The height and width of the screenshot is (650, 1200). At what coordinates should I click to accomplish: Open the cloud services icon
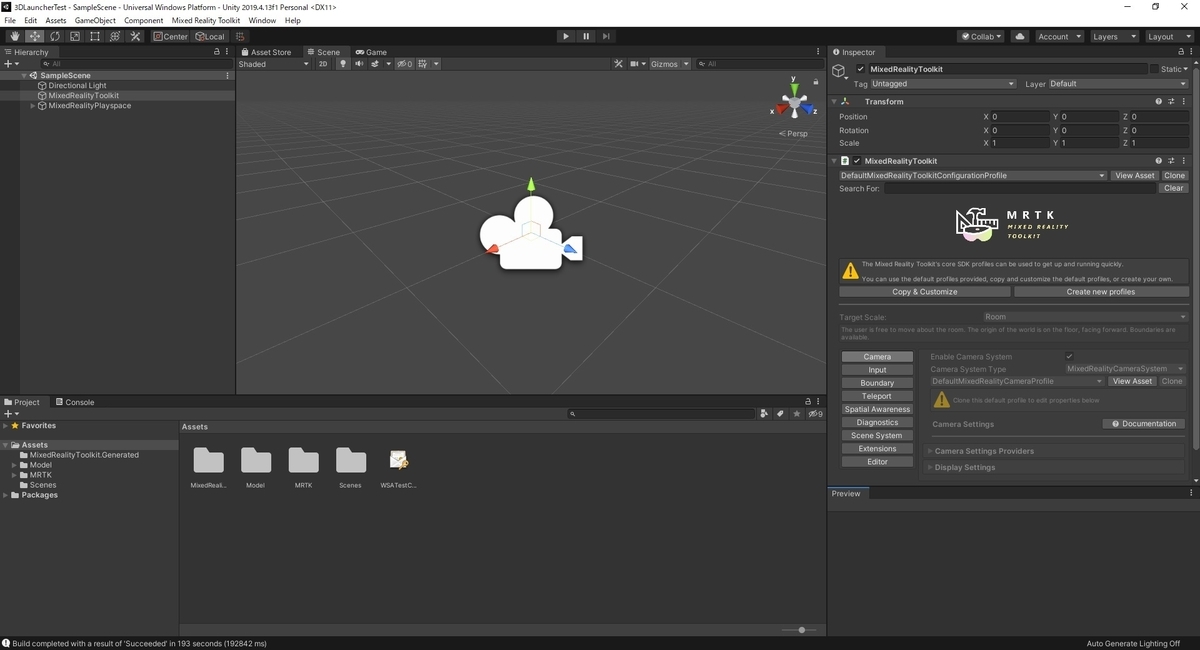(1020, 36)
